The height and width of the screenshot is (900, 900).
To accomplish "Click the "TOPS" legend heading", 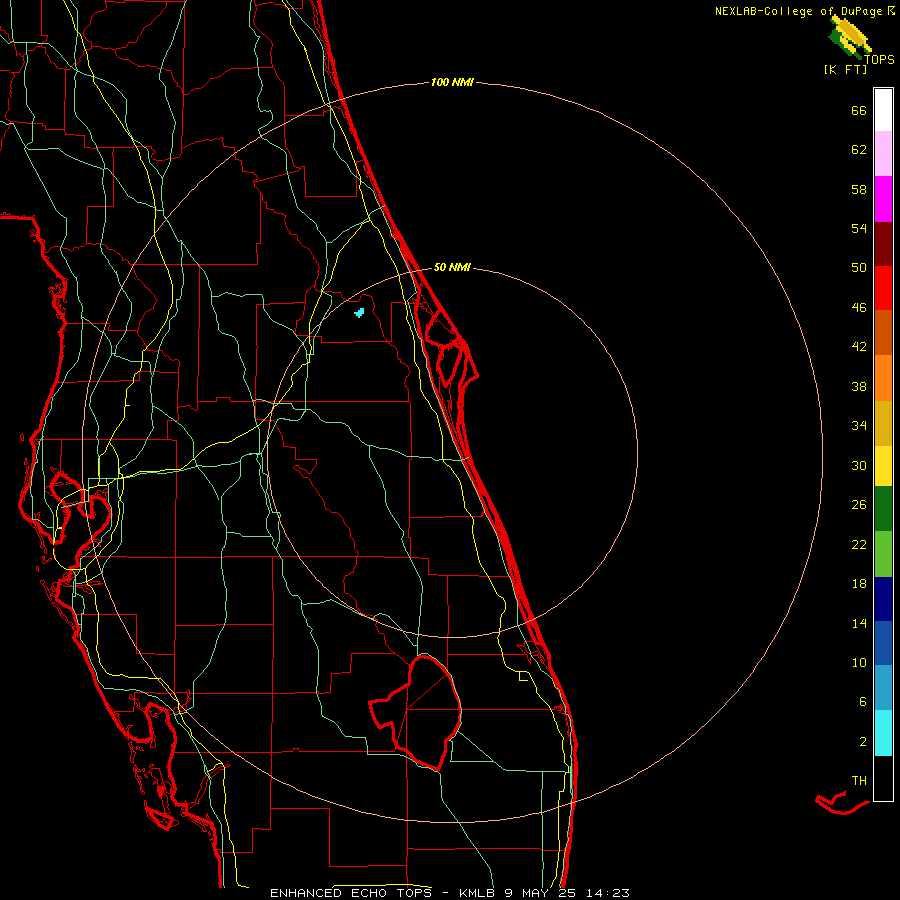I will [x=879, y=59].
